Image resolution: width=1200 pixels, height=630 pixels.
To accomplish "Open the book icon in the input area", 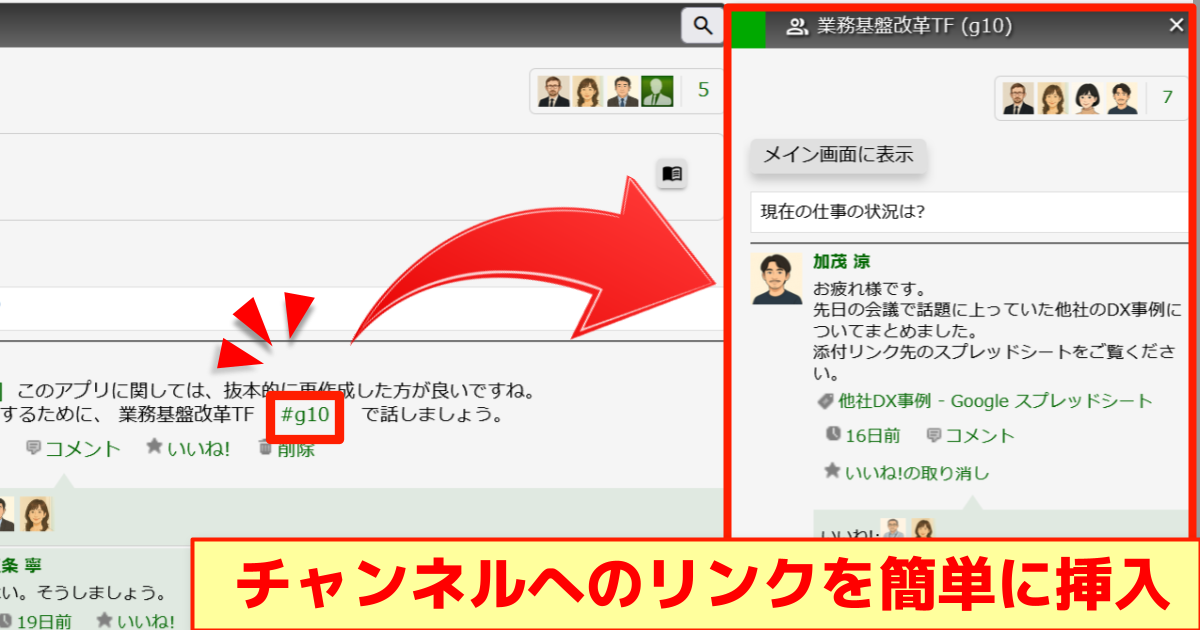I will pyautogui.click(x=672, y=174).
